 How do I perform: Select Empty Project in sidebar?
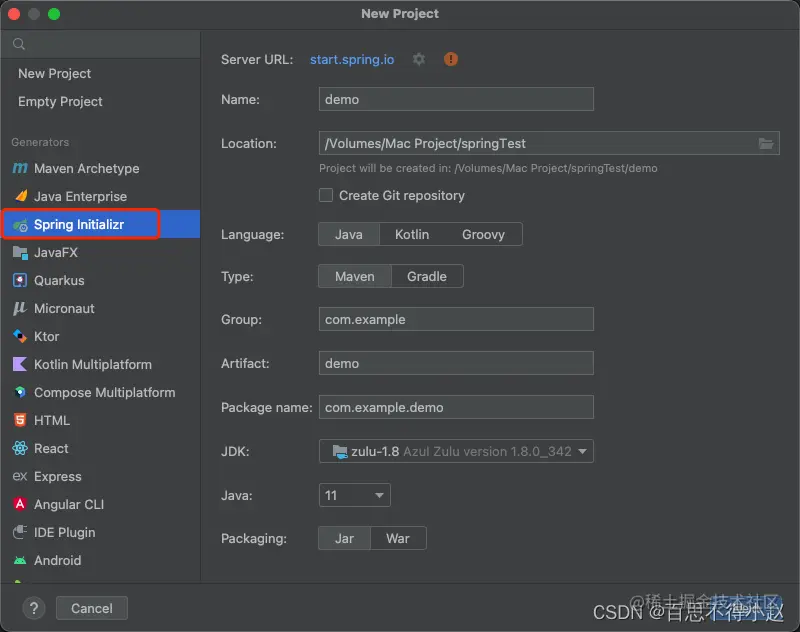(60, 102)
